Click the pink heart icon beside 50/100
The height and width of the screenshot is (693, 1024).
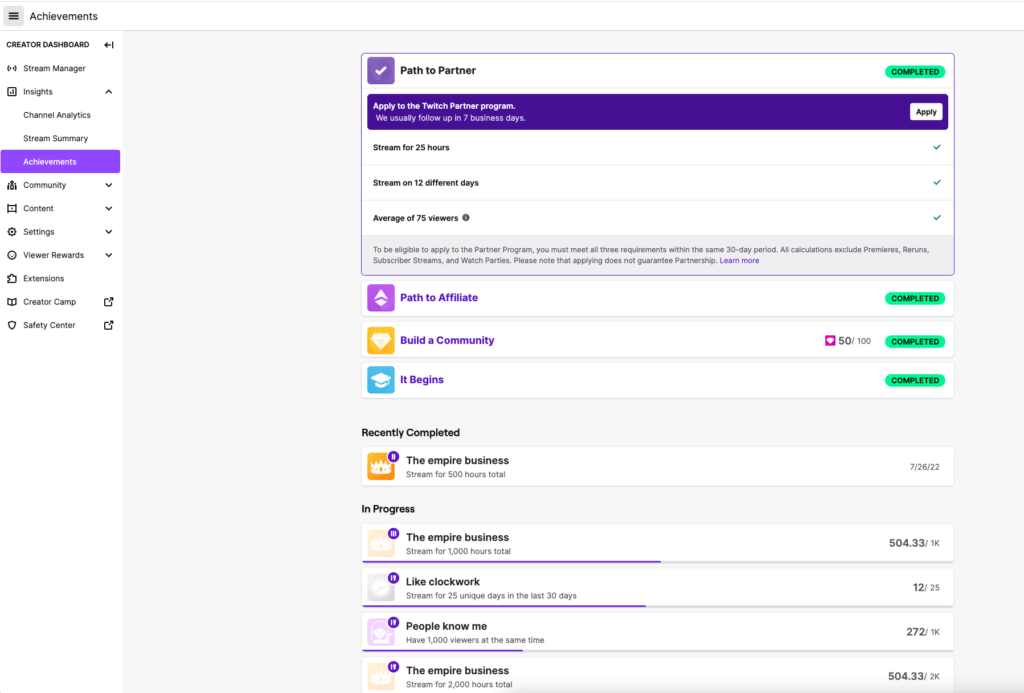pyautogui.click(x=830, y=340)
